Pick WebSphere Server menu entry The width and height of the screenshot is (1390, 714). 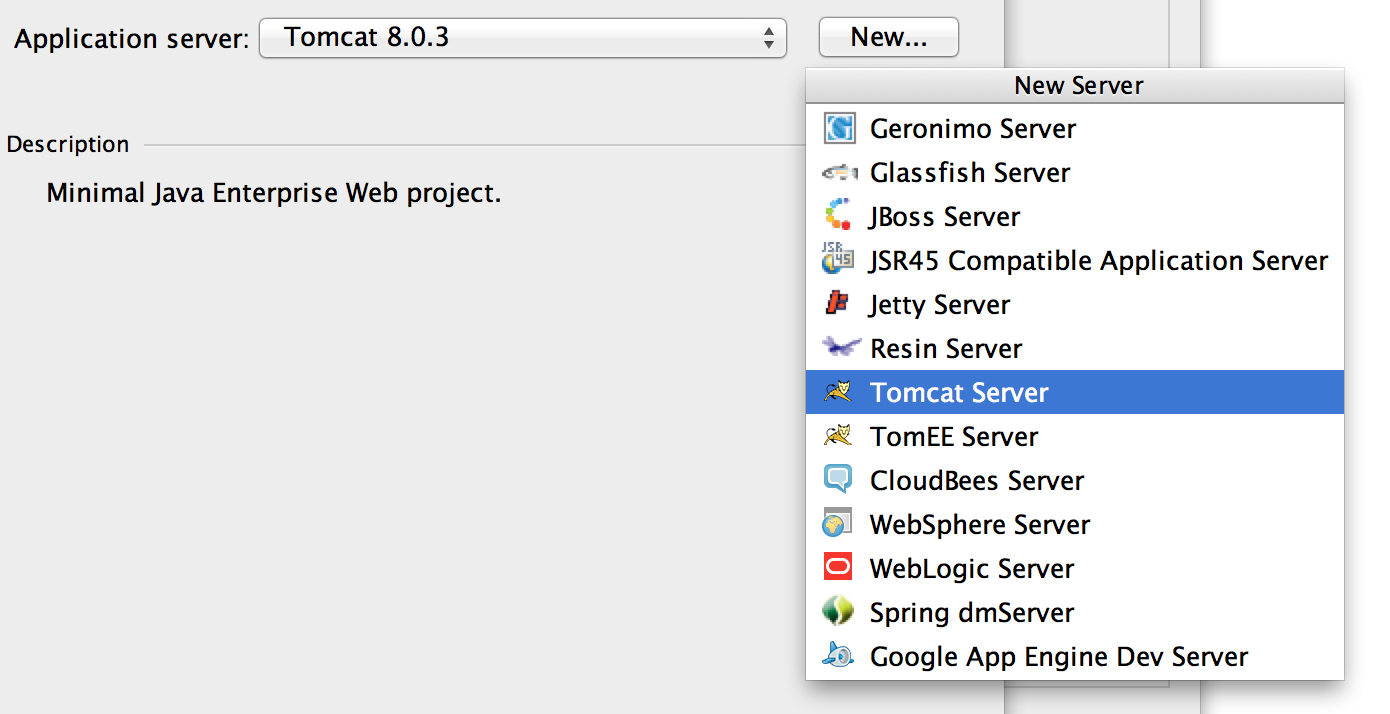tap(979, 525)
